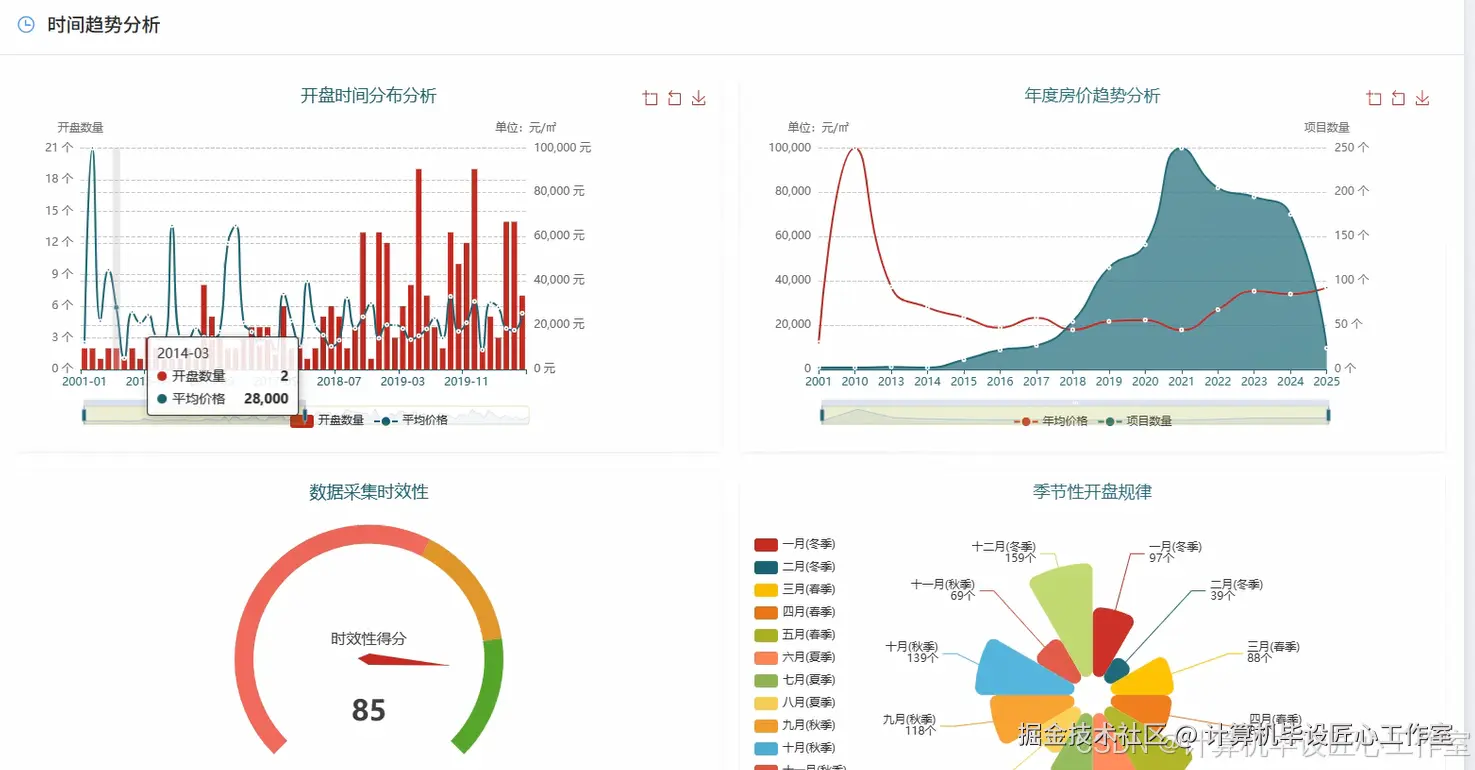The image size is (1475, 770).
Task: Click x-axis label 2019-11
Action: tap(466, 381)
